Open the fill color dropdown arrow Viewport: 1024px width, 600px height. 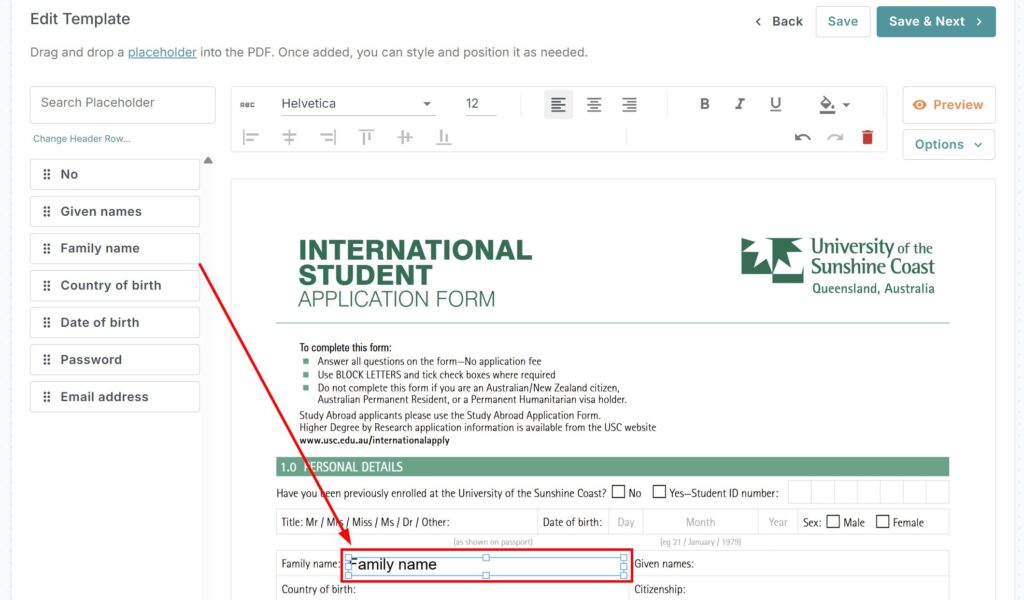coord(846,105)
